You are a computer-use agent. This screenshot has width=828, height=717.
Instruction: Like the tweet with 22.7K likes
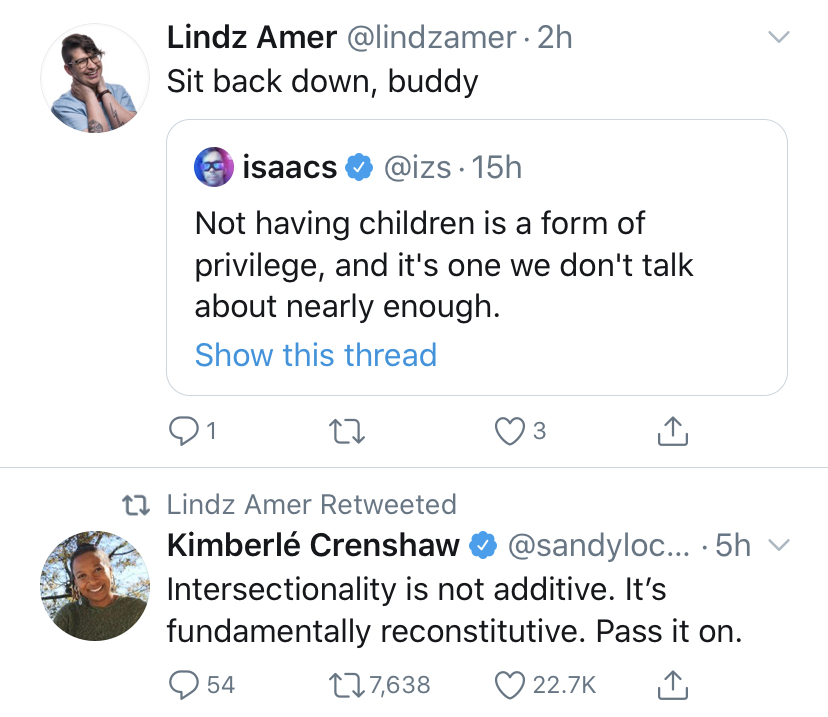[x=510, y=685]
